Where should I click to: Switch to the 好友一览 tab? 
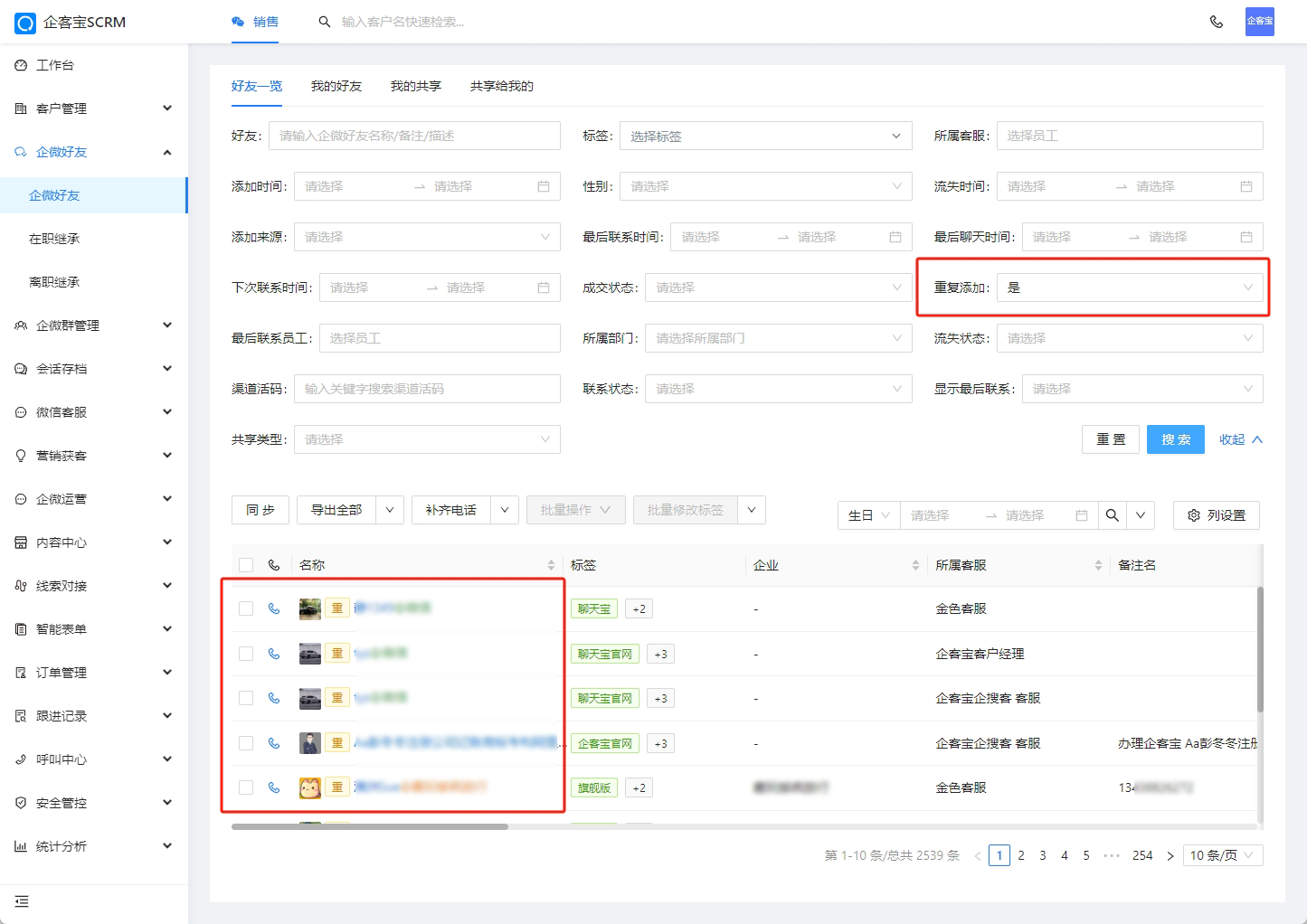point(257,86)
